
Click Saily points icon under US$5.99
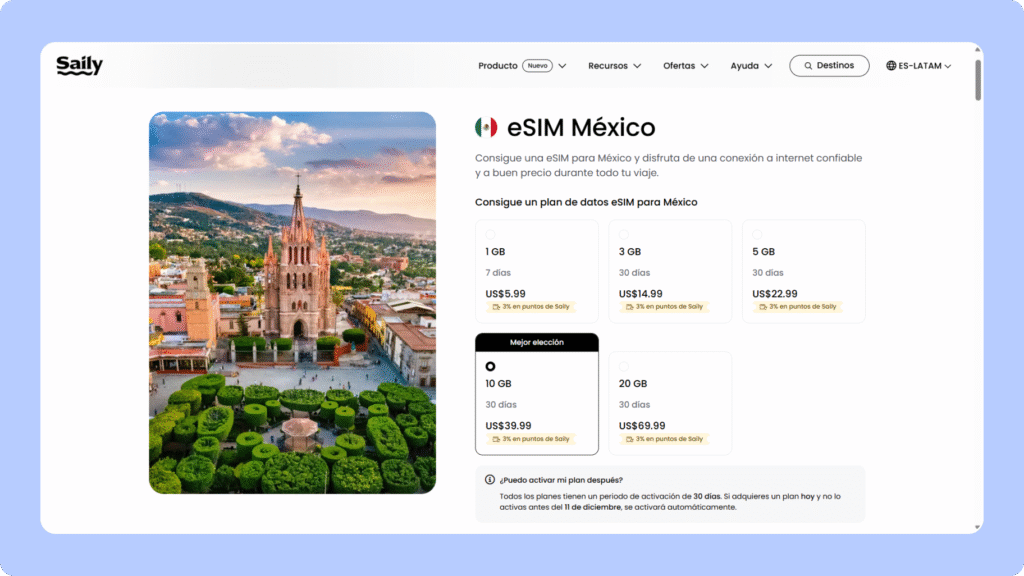(495, 307)
